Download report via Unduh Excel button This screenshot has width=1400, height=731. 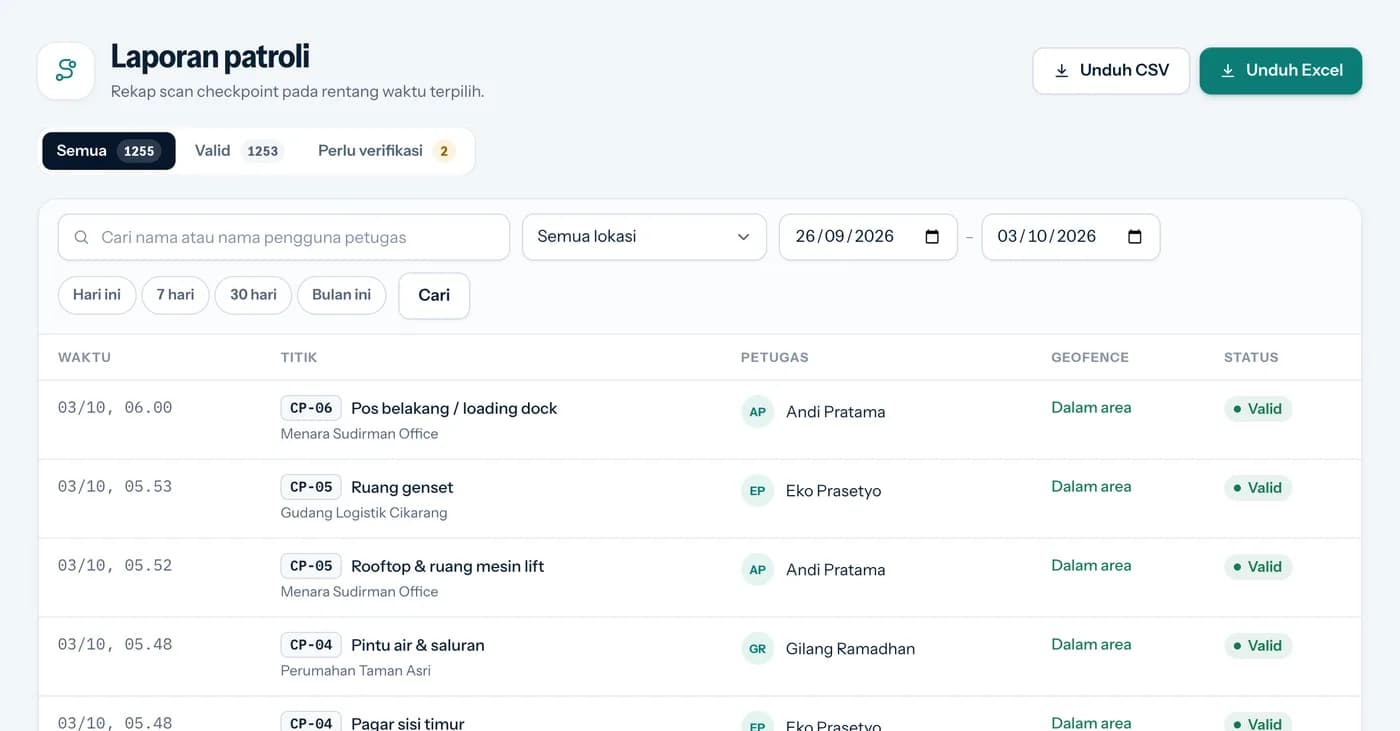(1281, 71)
